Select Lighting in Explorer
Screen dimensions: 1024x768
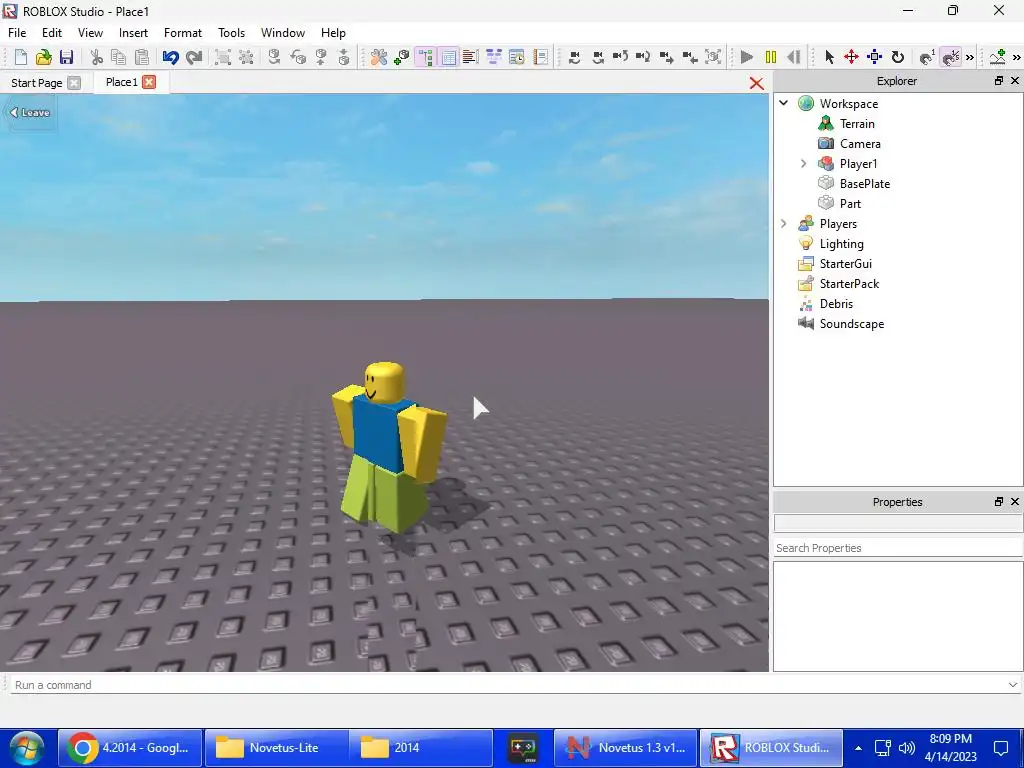841,244
